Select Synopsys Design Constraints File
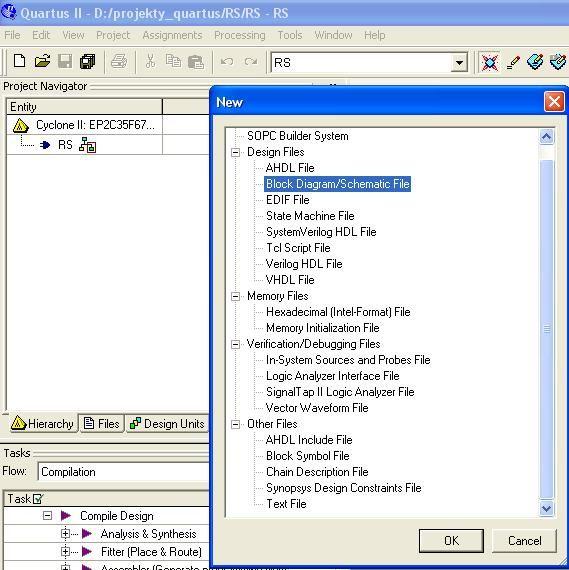The width and height of the screenshot is (569, 570). click(343, 488)
